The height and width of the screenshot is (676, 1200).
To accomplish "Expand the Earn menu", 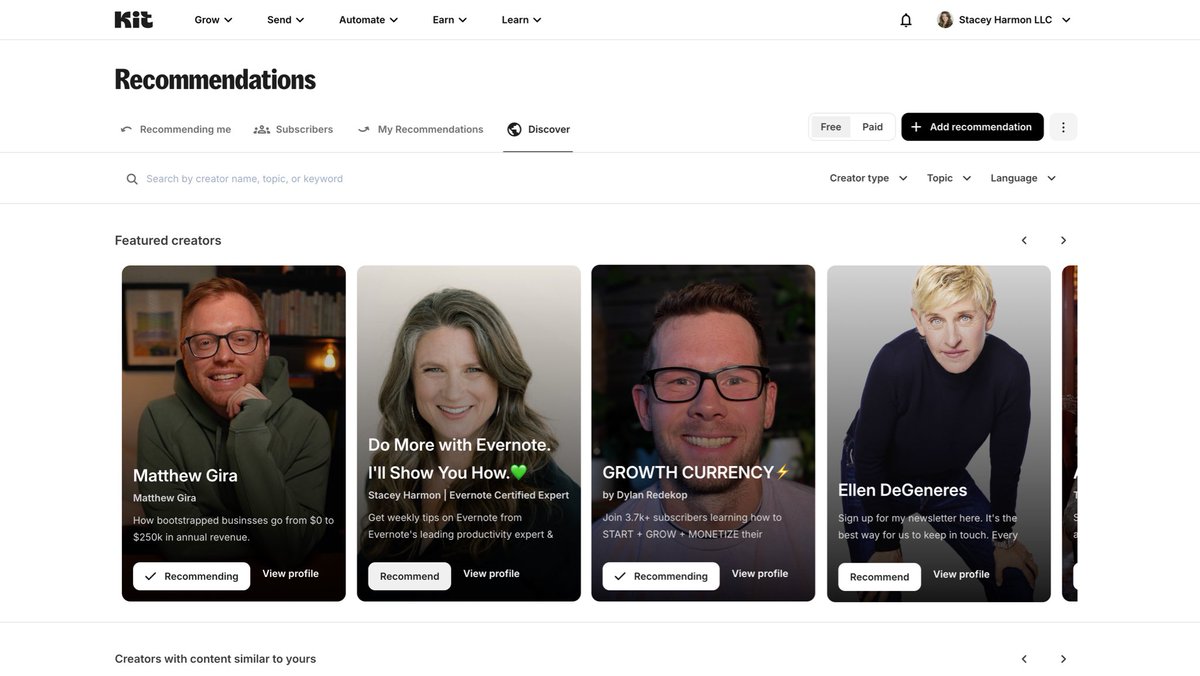I will [449, 20].
